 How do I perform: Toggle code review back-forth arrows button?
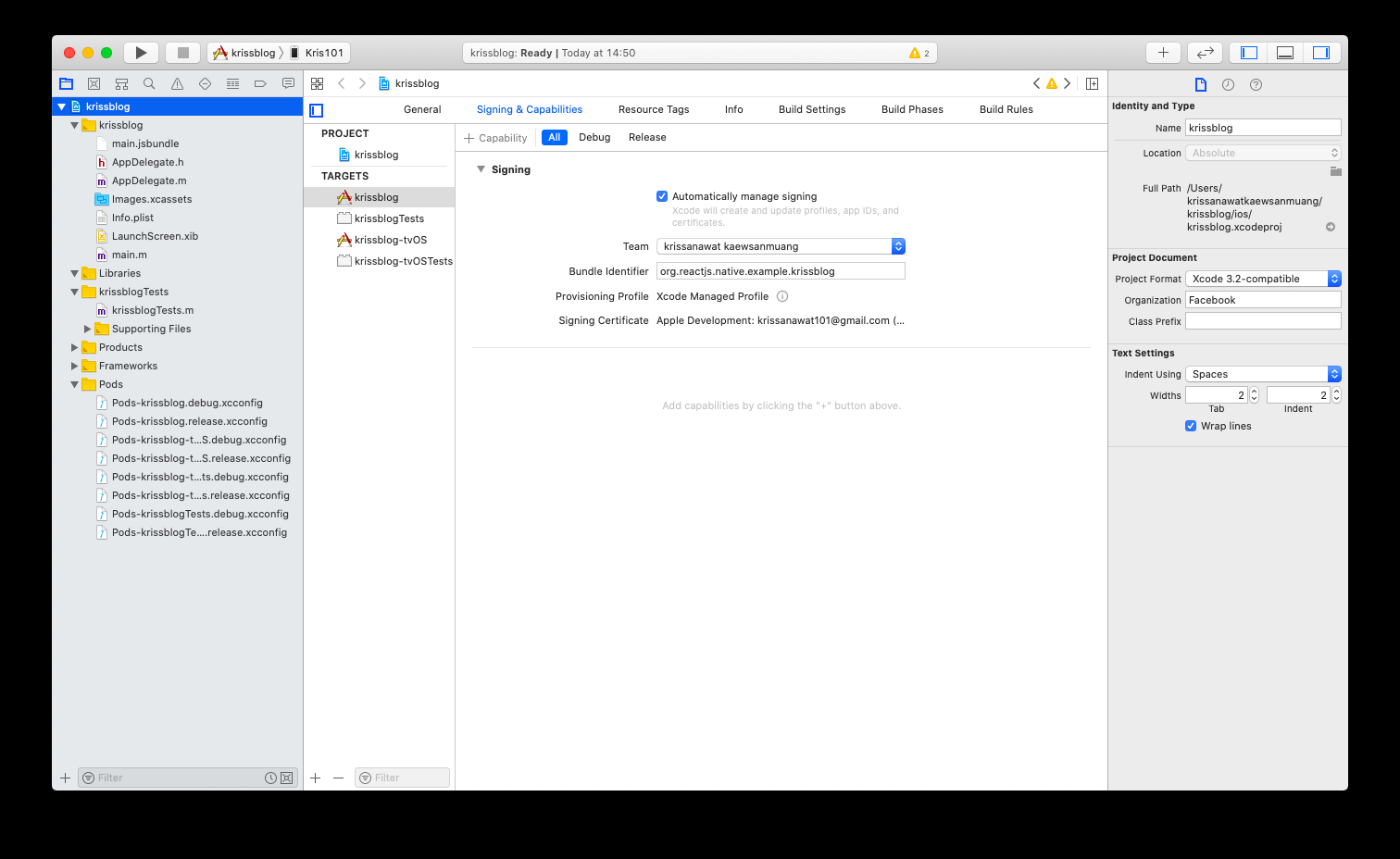tap(1205, 53)
